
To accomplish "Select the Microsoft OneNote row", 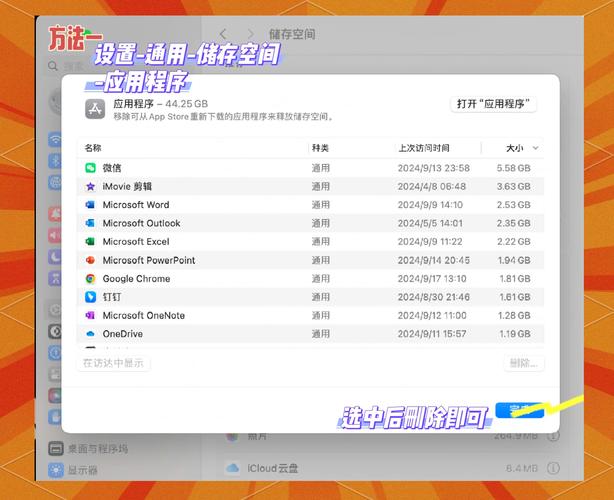I will (310, 315).
